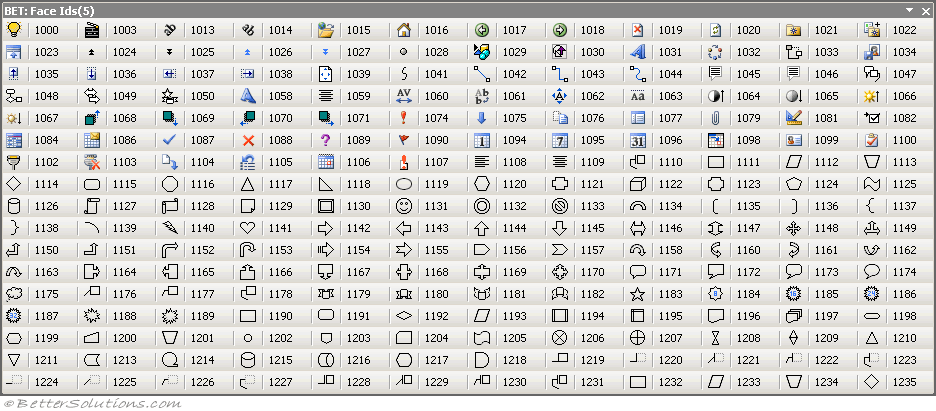936x411 pixels.
Task: Click the funnel filter icon 1102
Action: [13, 162]
